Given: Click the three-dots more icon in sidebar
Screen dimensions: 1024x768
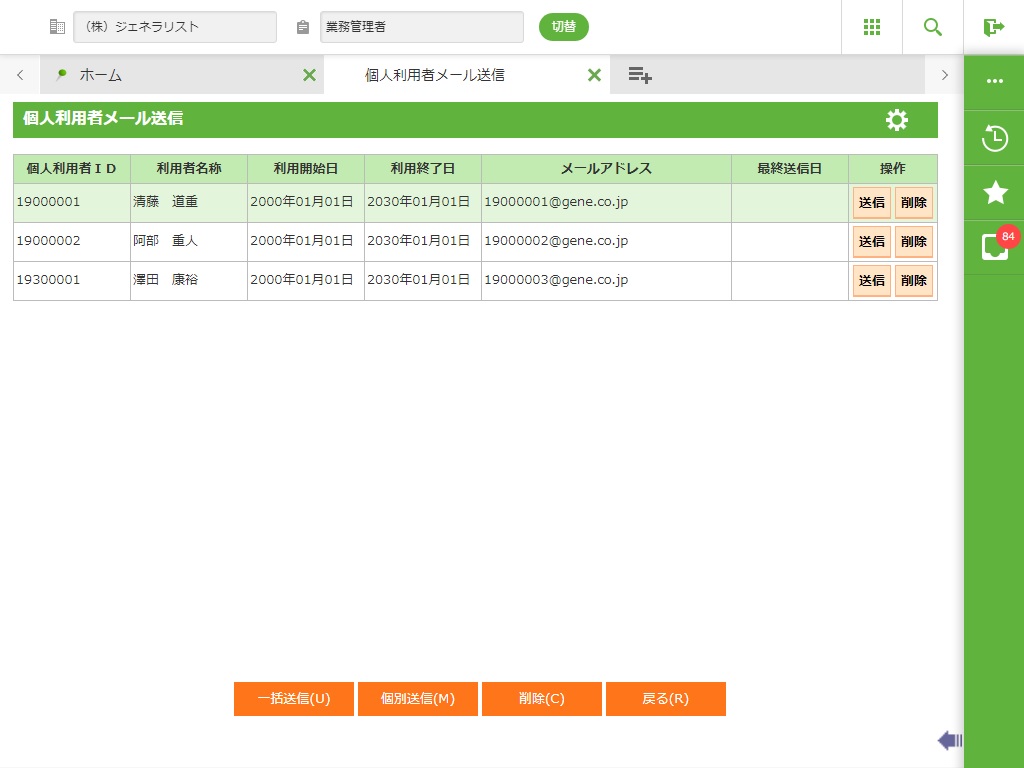Looking at the screenshot, I should (x=994, y=82).
